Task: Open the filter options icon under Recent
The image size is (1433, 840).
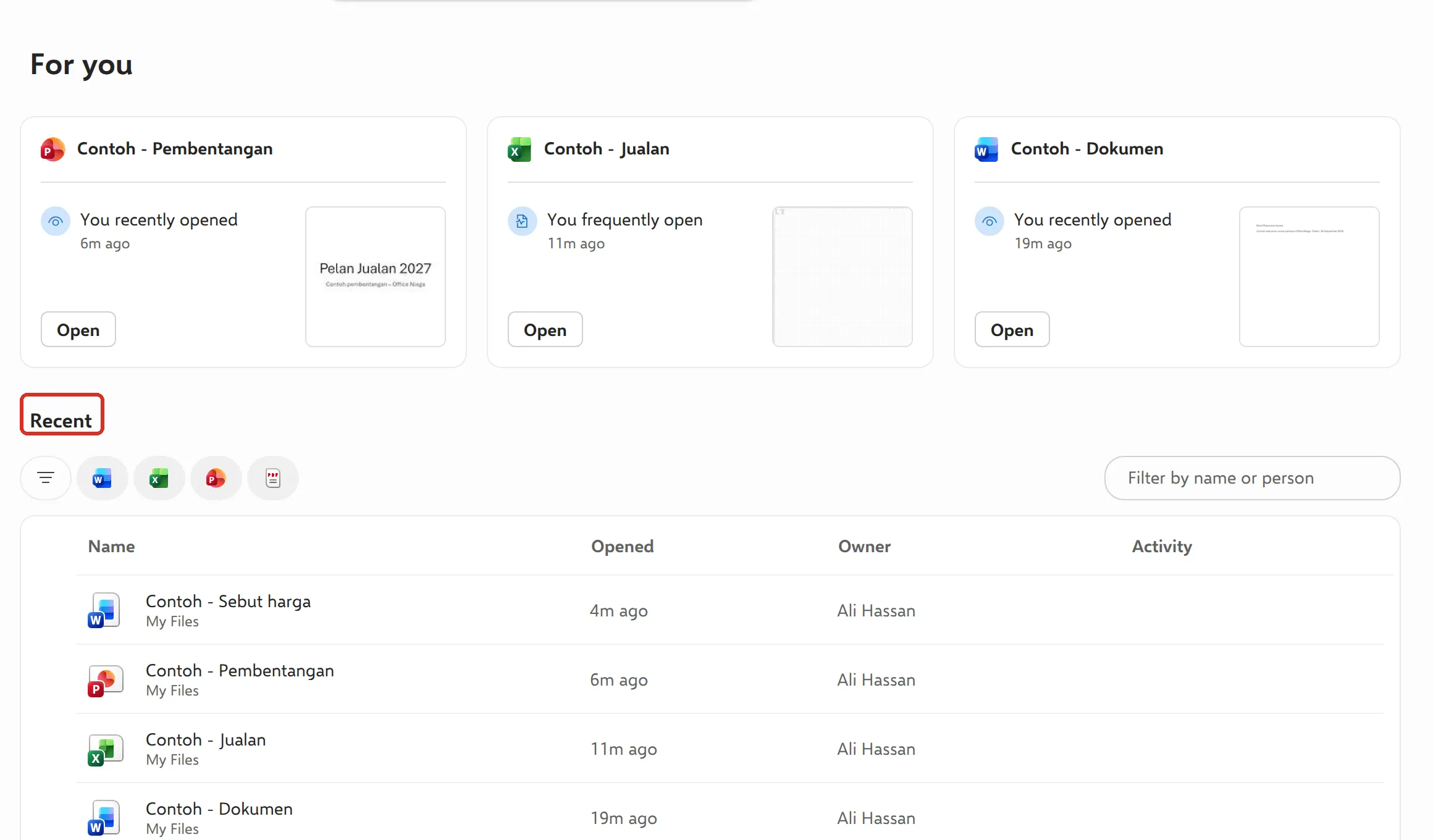Action: [46, 477]
